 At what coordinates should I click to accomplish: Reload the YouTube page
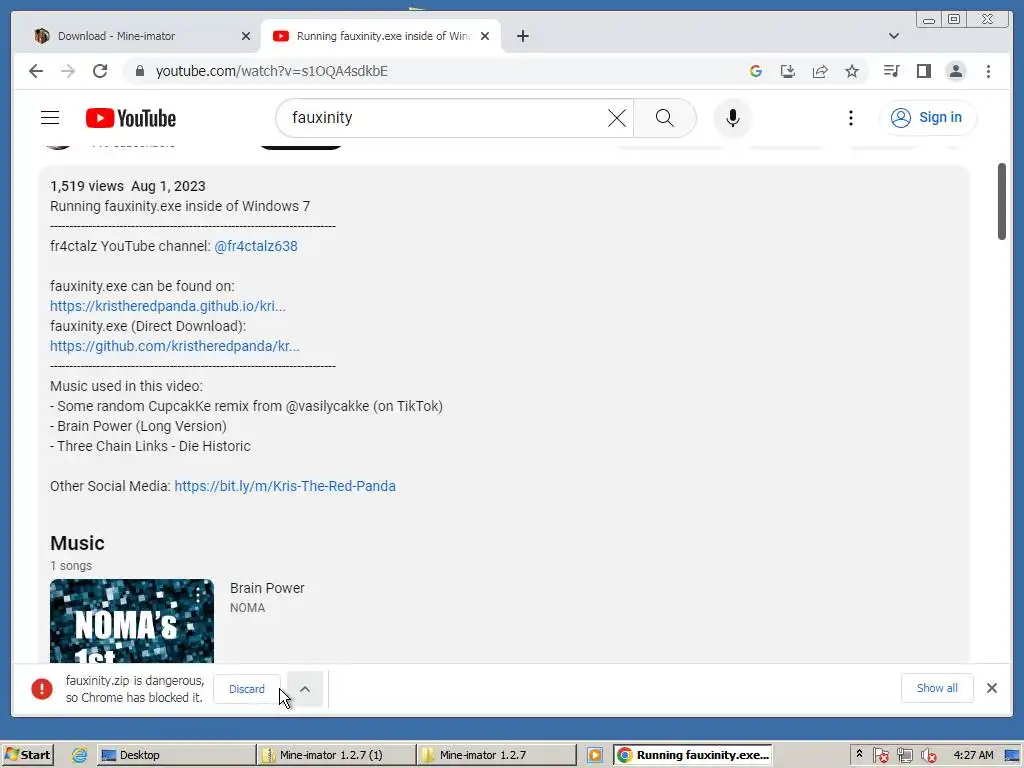point(100,71)
